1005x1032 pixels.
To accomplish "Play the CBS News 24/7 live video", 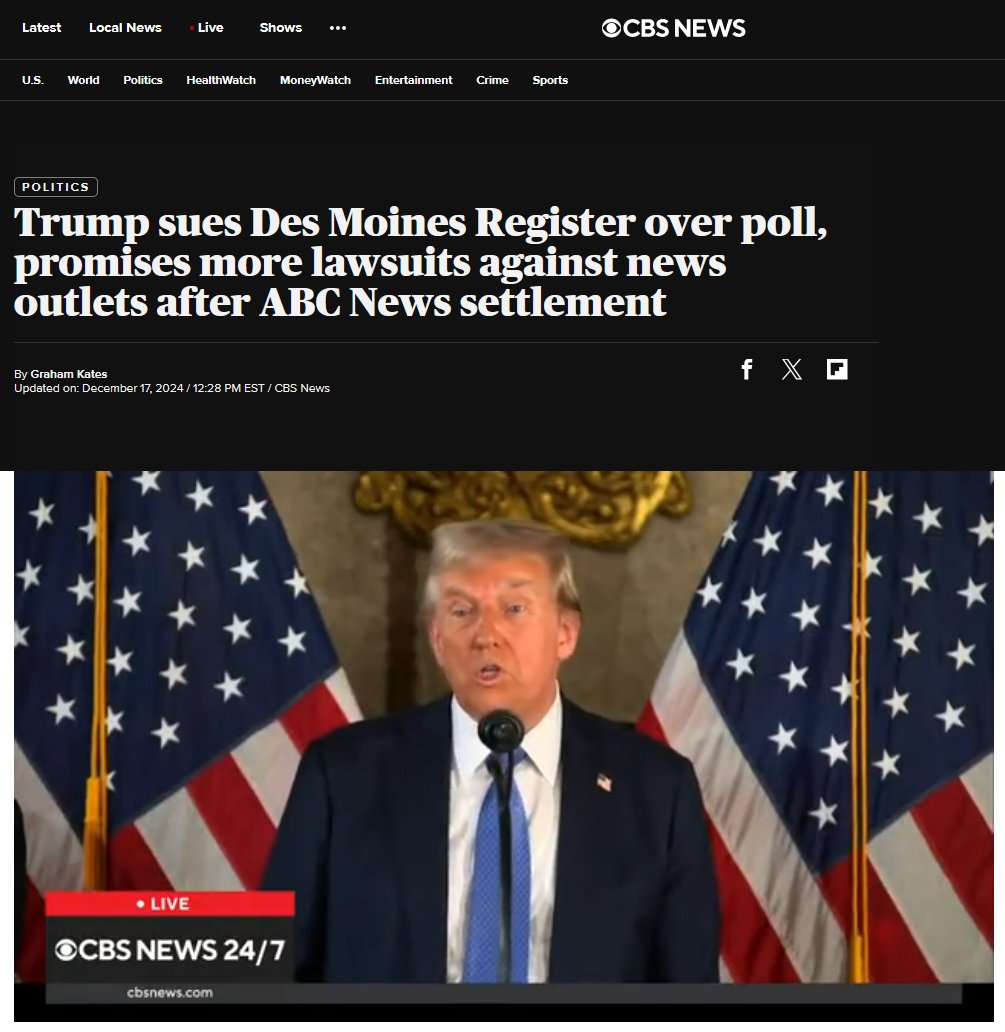I will pos(504,746).
